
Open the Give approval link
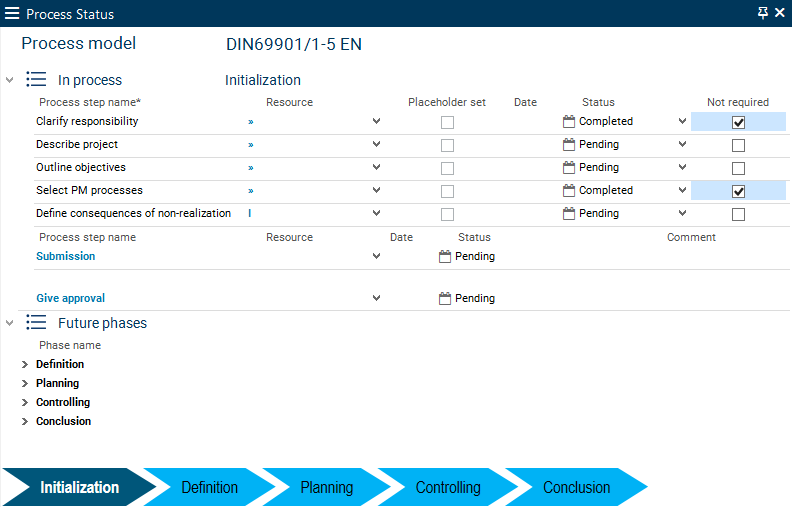click(70, 298)
